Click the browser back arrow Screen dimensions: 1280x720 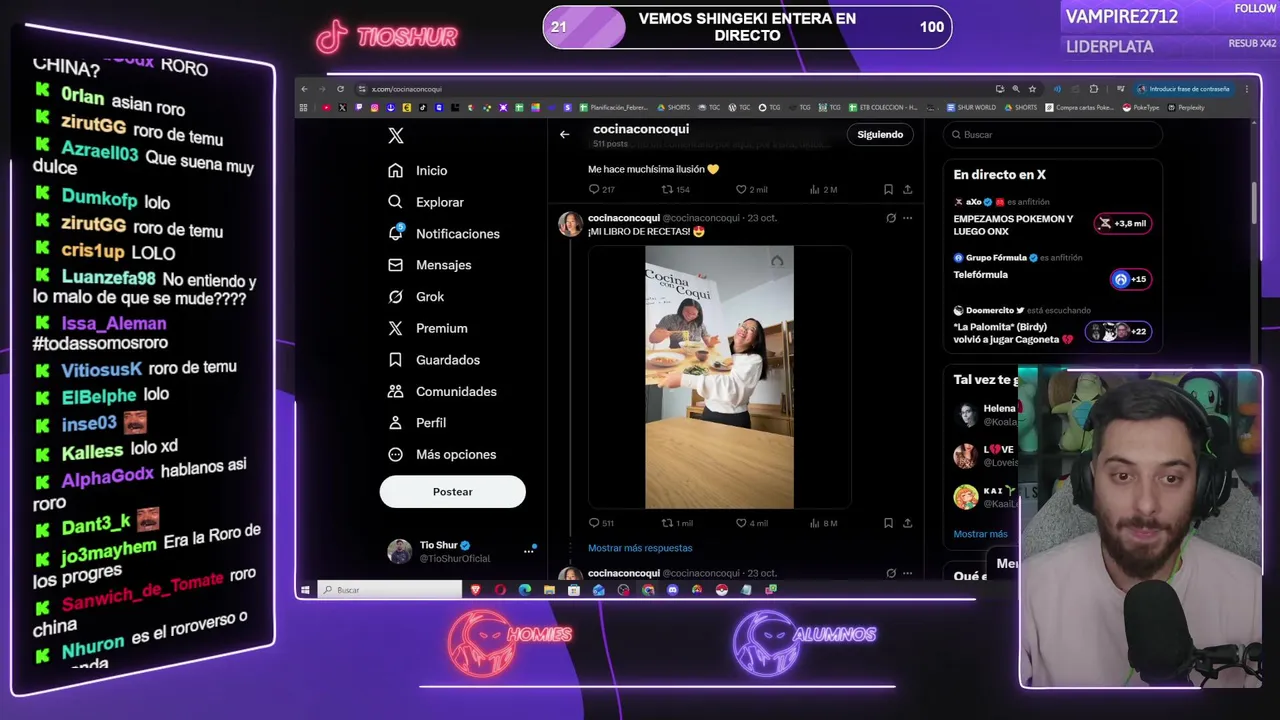point(305,89)
